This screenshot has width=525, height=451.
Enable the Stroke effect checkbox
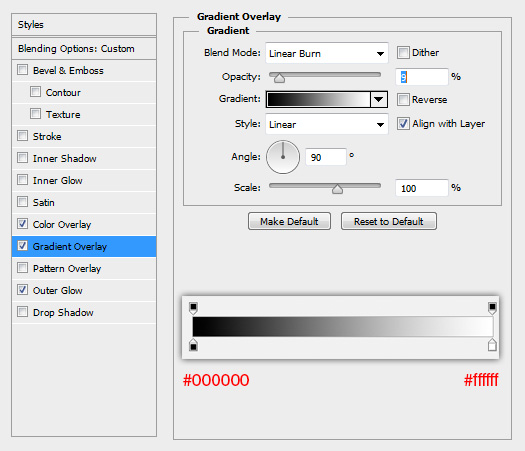pos(22,136)
